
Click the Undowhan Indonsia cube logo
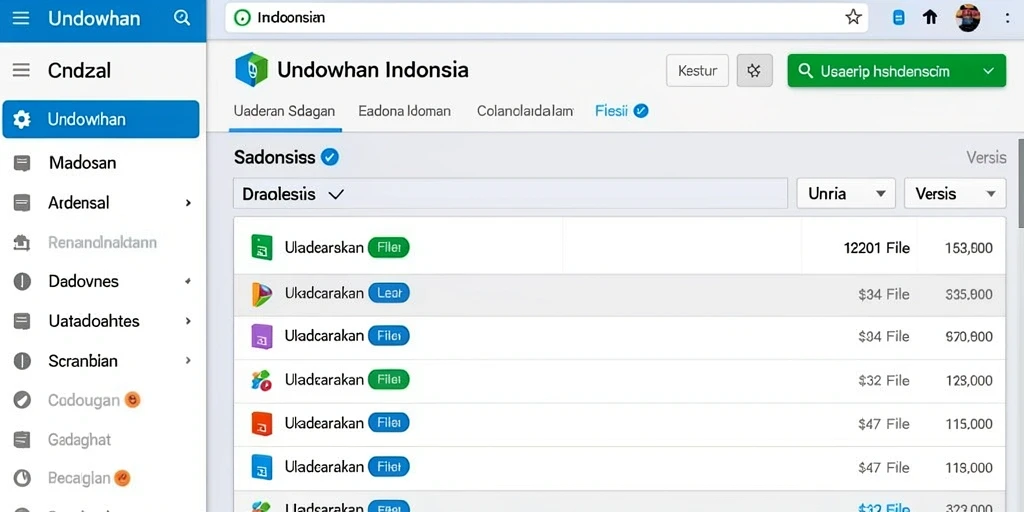point(251,69)
